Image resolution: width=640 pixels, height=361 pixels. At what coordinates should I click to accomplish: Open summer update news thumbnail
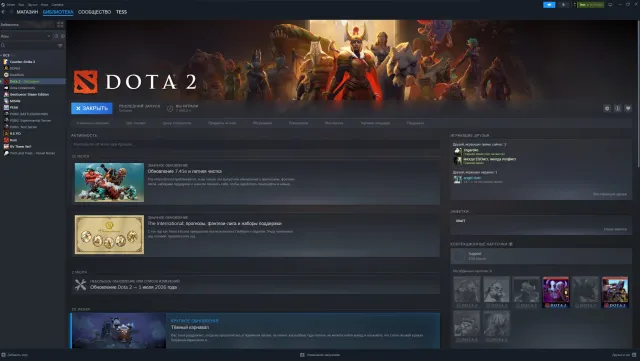109,183
